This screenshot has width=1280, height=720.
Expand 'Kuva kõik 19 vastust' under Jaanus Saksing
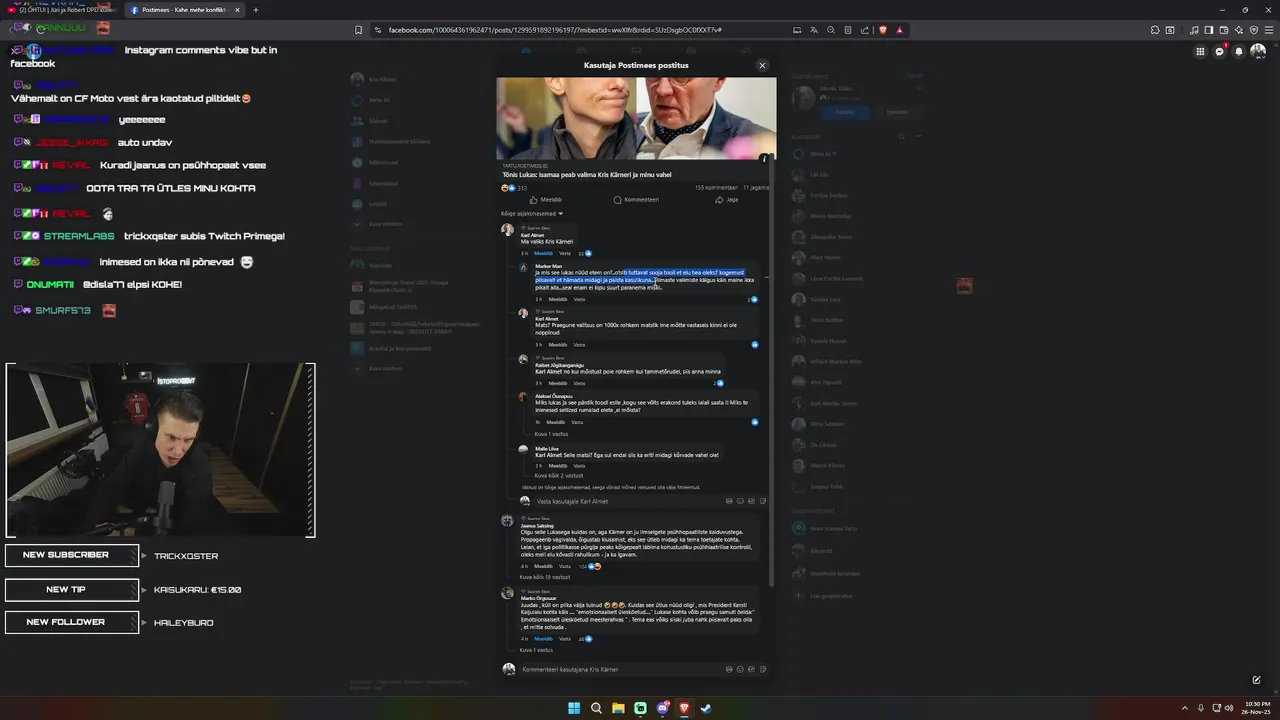pyautogui.click(x=545, y=577)
